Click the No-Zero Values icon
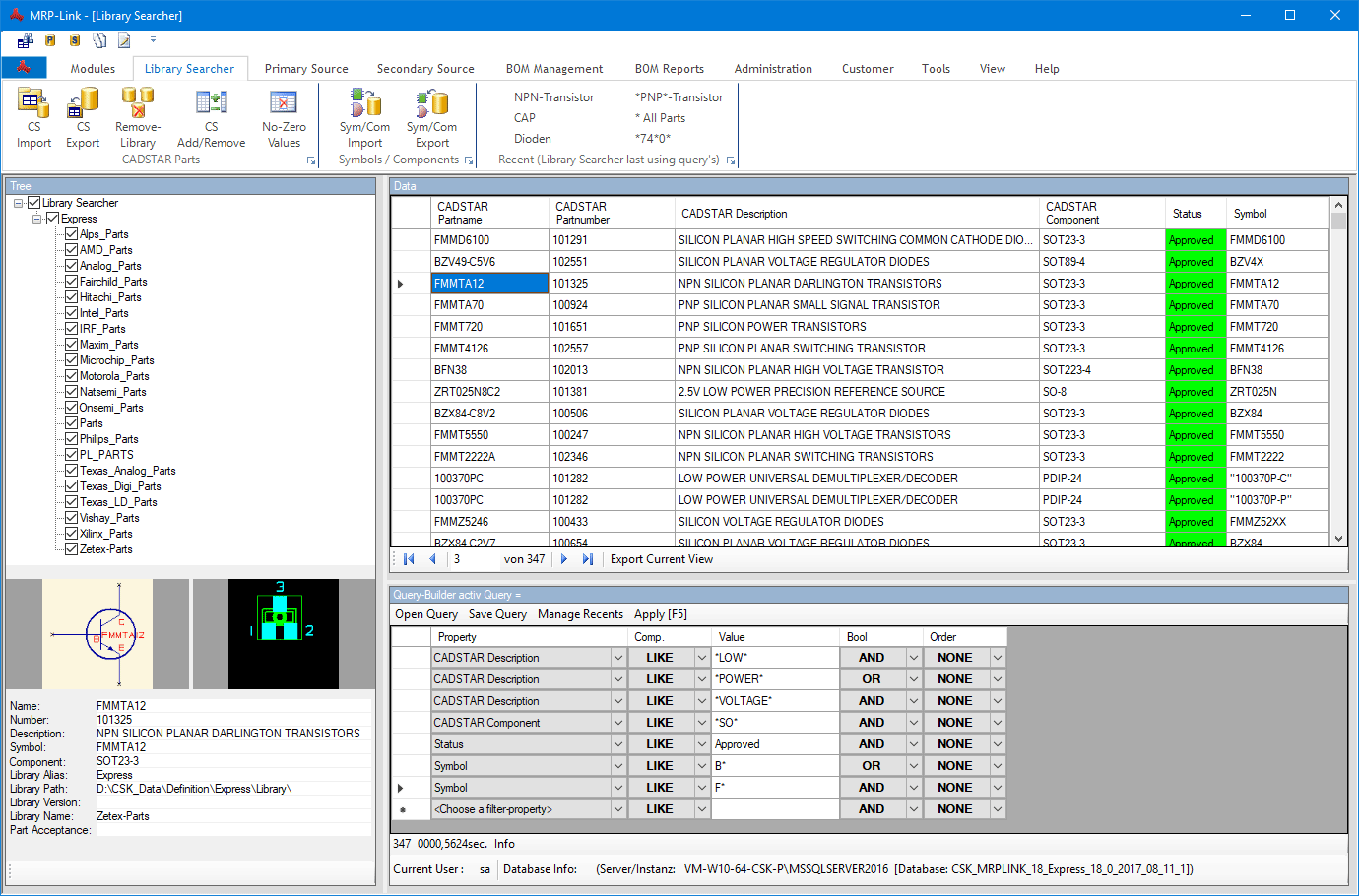Image resolution: width=1359 pixels, height=896 pixels. [284, 101]
